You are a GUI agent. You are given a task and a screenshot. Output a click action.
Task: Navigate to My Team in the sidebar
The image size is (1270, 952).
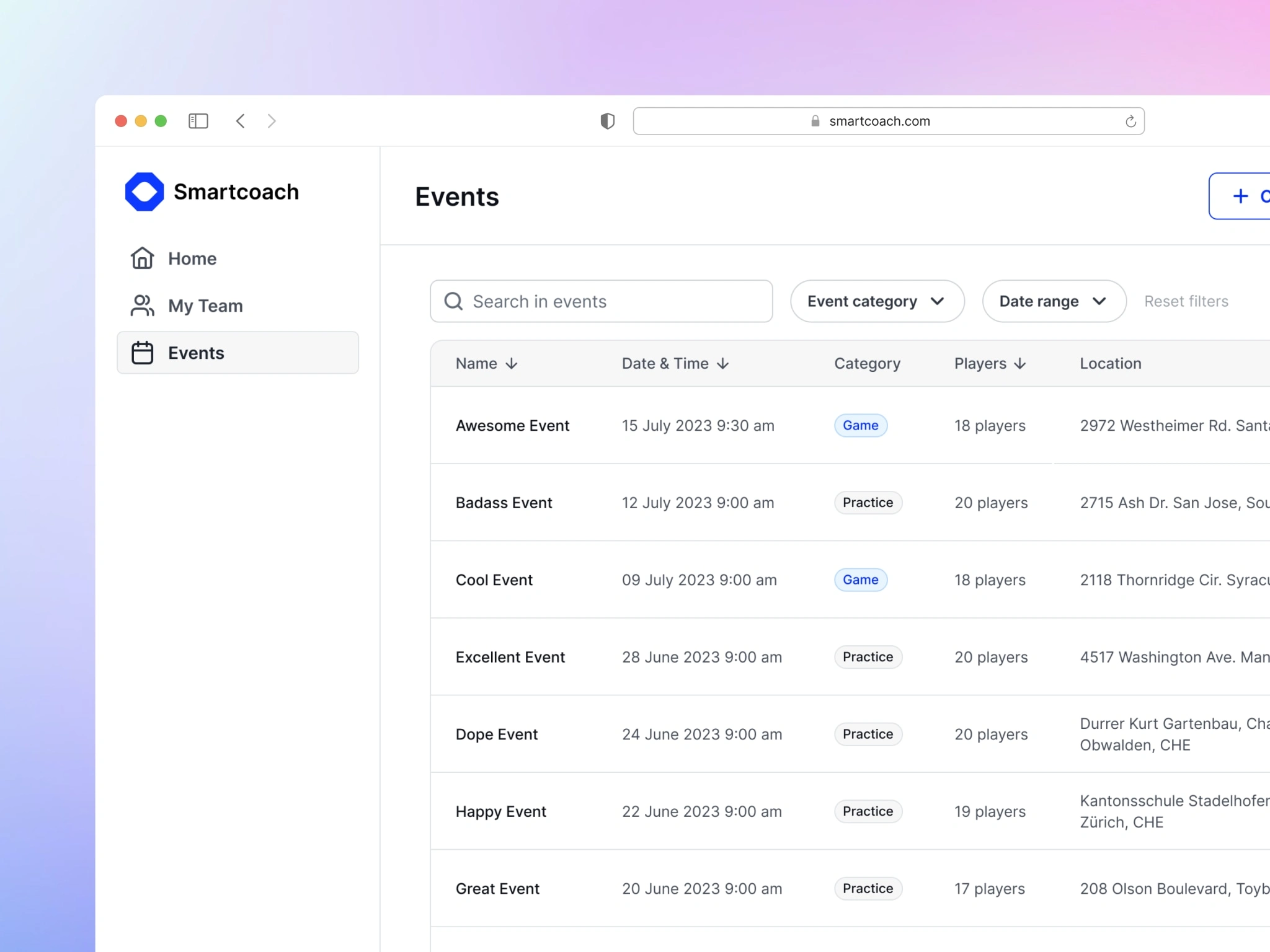tap(205, 306)
